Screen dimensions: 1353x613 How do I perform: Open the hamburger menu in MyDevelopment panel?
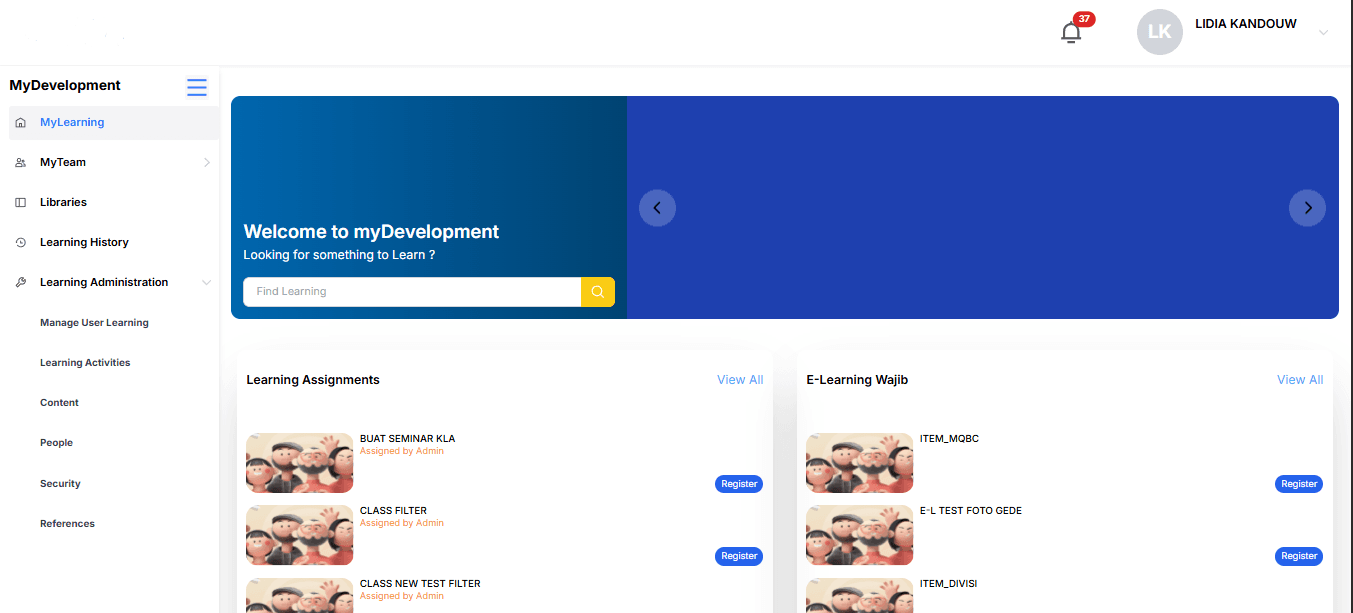coord(196,87)
